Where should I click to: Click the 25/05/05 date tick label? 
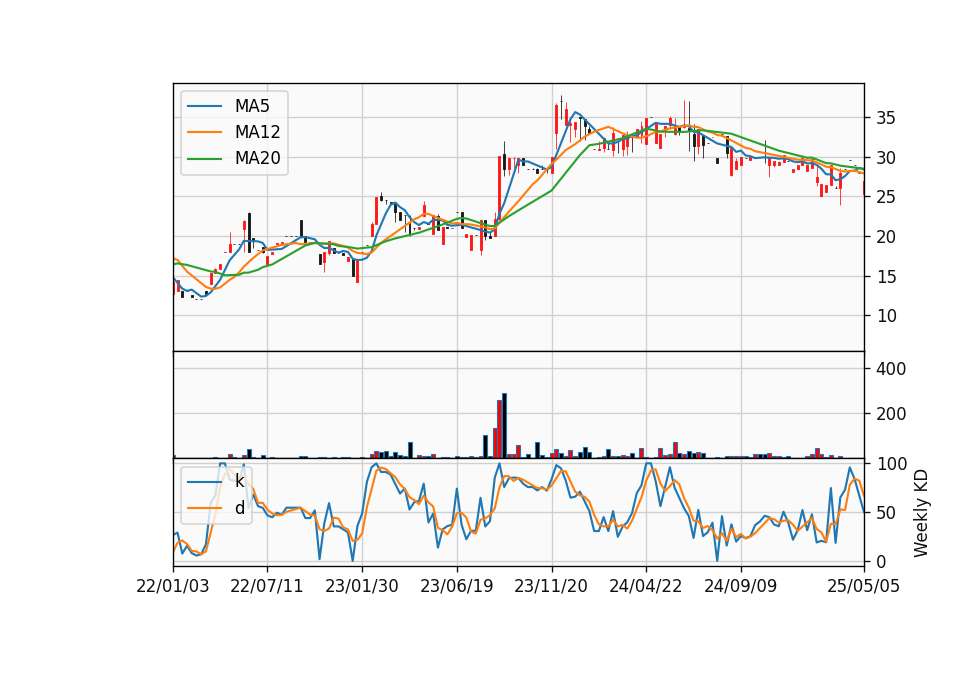click(864, 586)
